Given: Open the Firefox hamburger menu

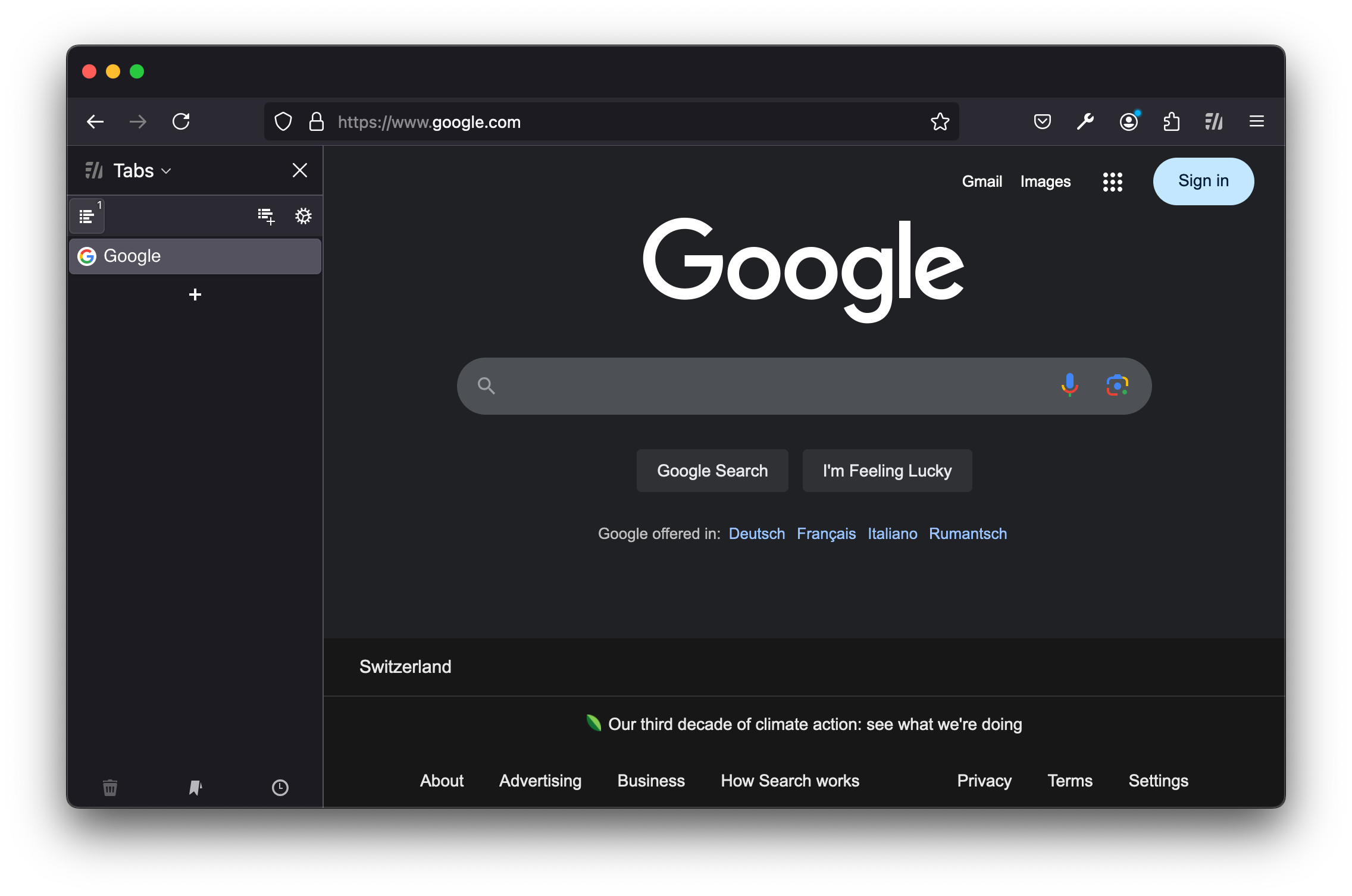Looking at the screenshot, I should pos(1257,122).
